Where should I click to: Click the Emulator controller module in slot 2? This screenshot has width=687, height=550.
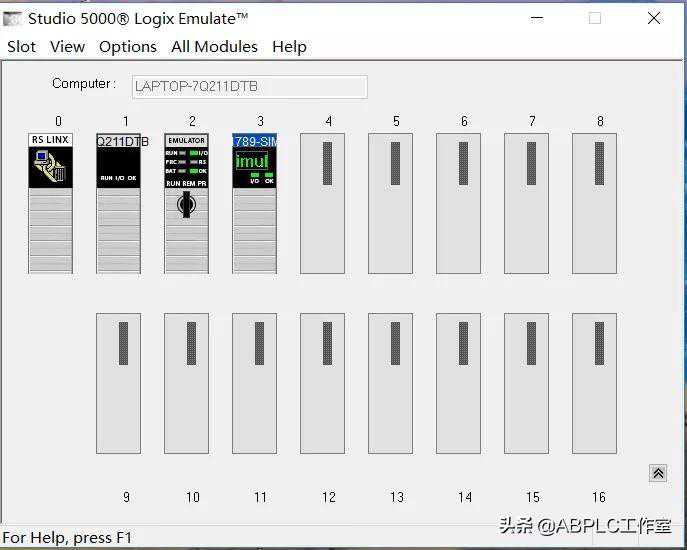[187, 160]
